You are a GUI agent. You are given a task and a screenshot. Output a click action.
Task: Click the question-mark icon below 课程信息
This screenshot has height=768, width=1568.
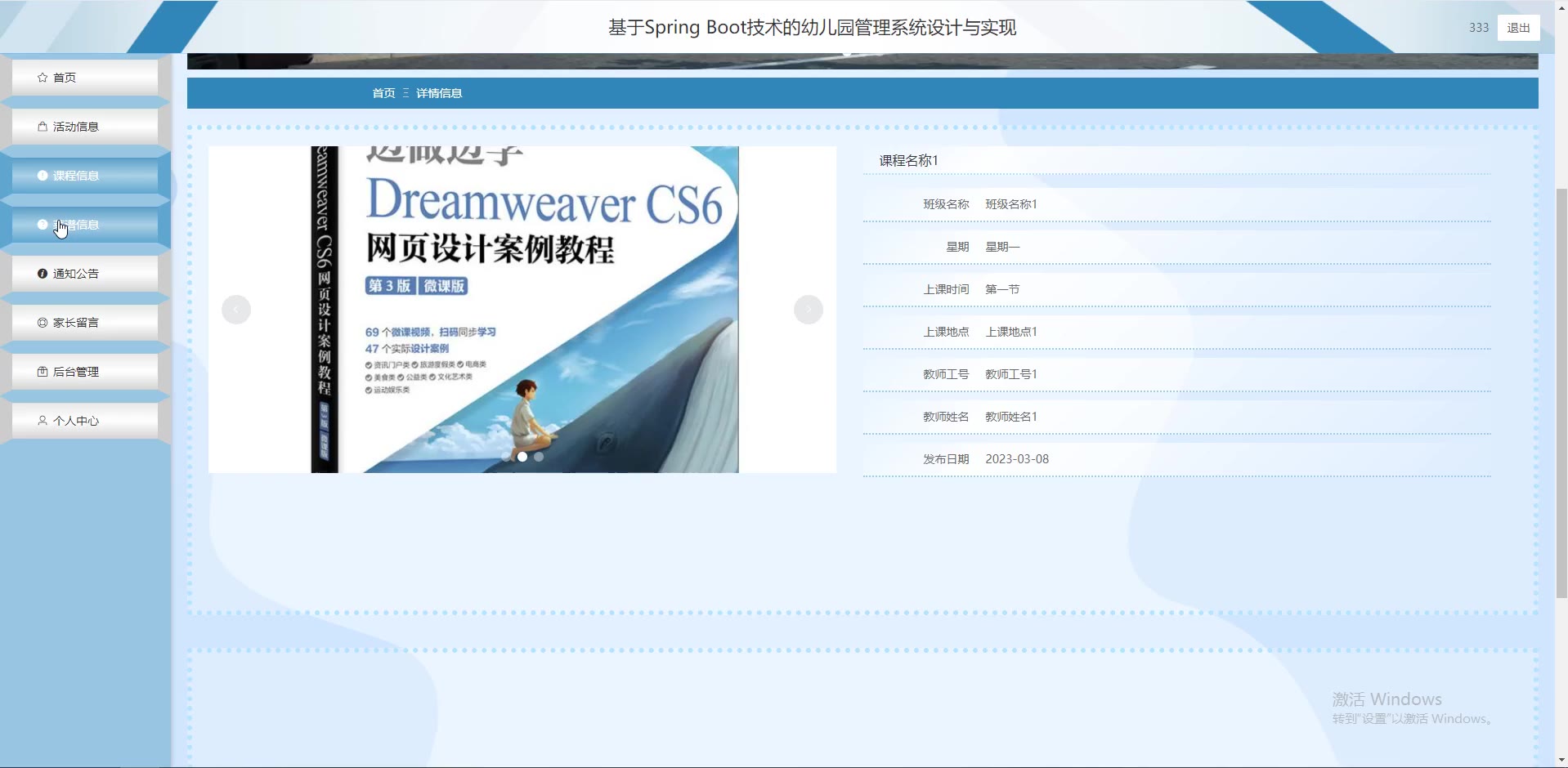(x=43, y=225)
